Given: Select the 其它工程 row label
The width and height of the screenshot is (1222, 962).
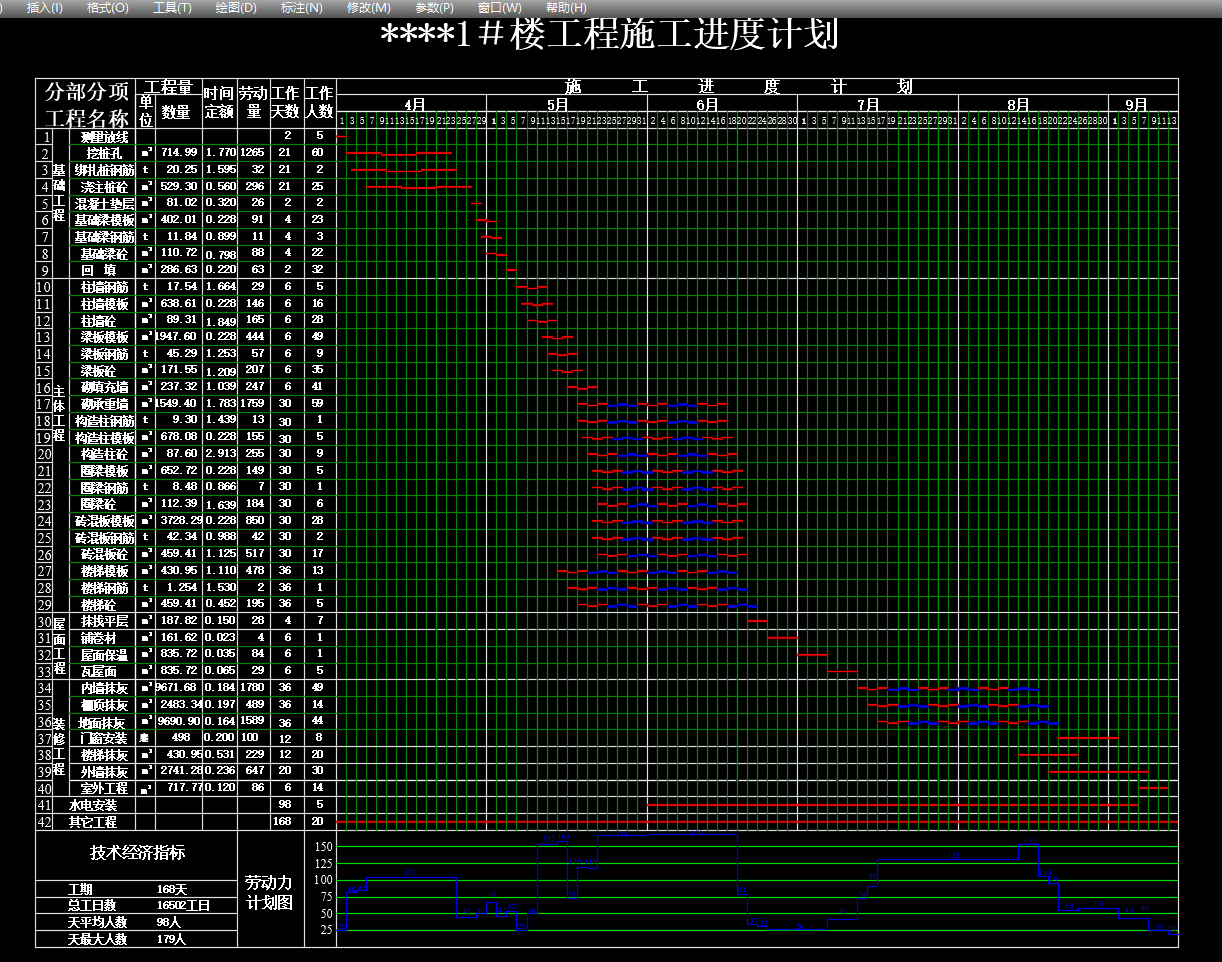Looking at the screenshot, I should 93,822.
